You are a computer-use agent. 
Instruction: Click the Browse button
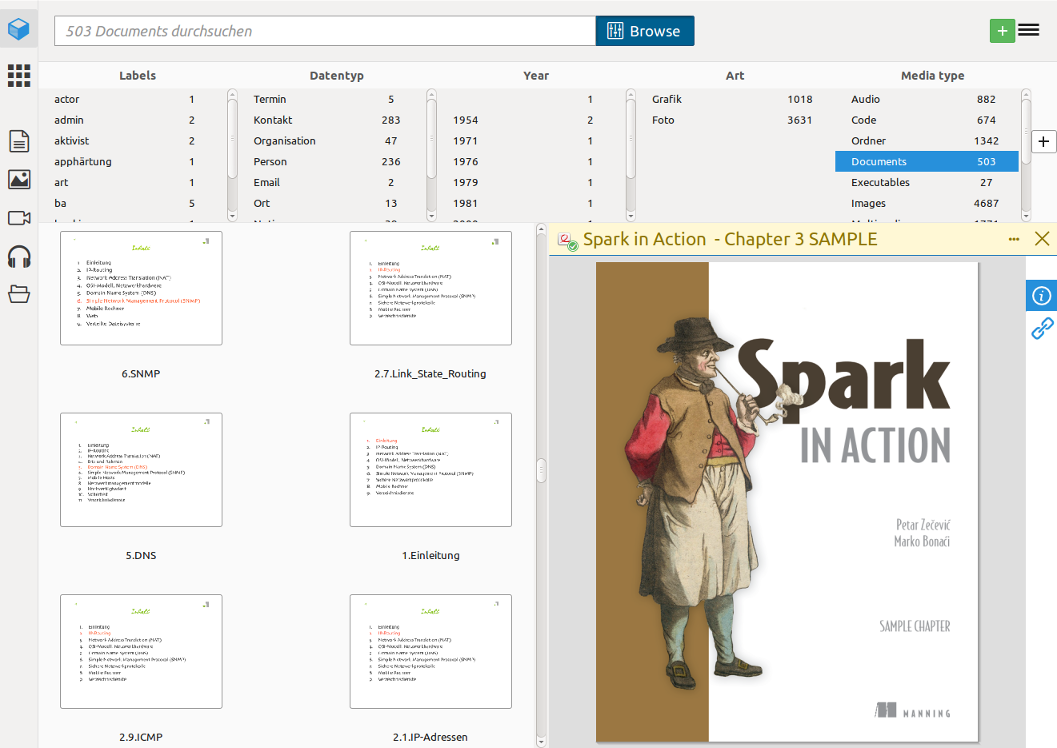point(644,31)
